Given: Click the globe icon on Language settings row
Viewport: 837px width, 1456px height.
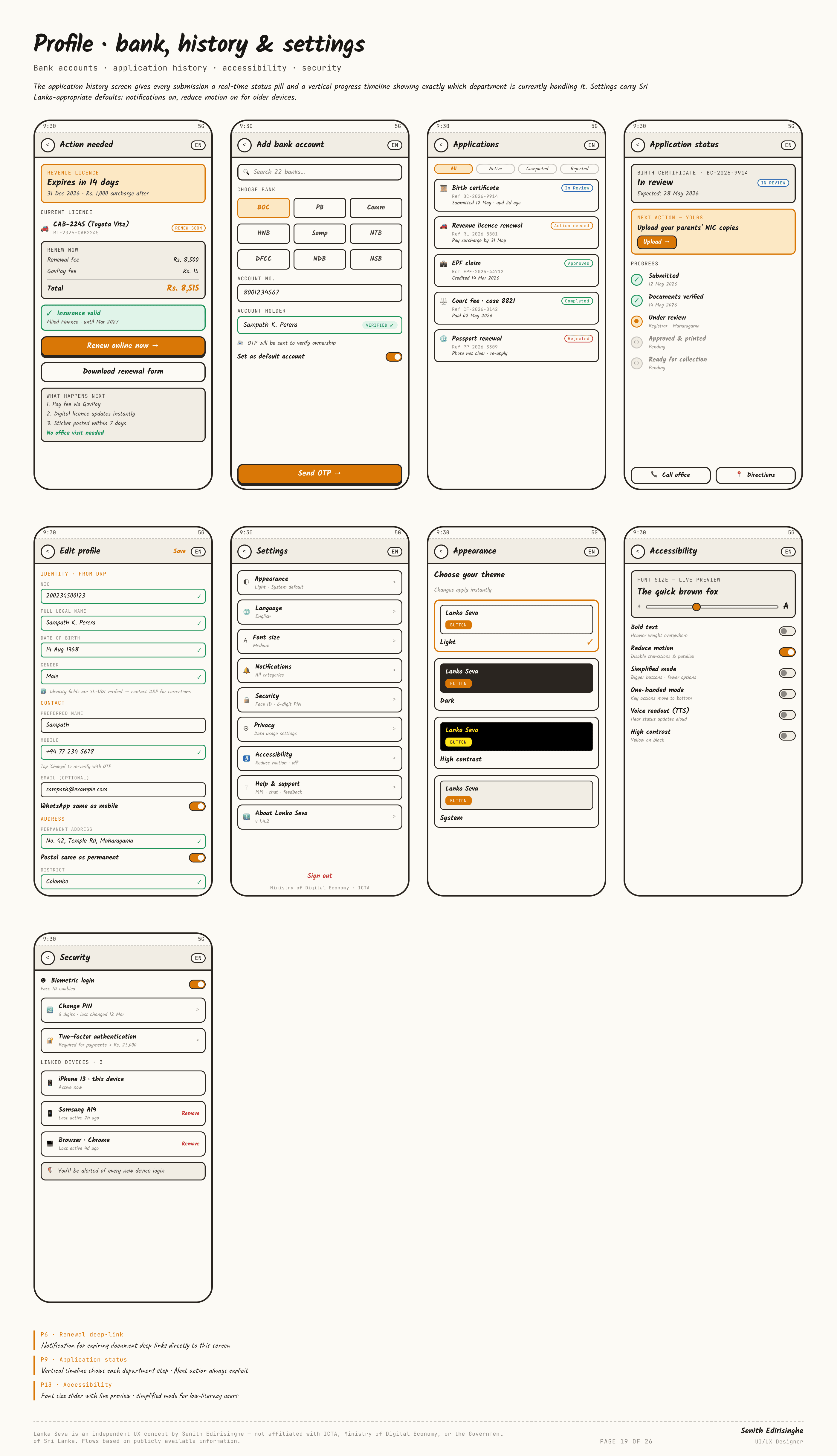Looking at the screenshot, I should [x=247, y=612].
